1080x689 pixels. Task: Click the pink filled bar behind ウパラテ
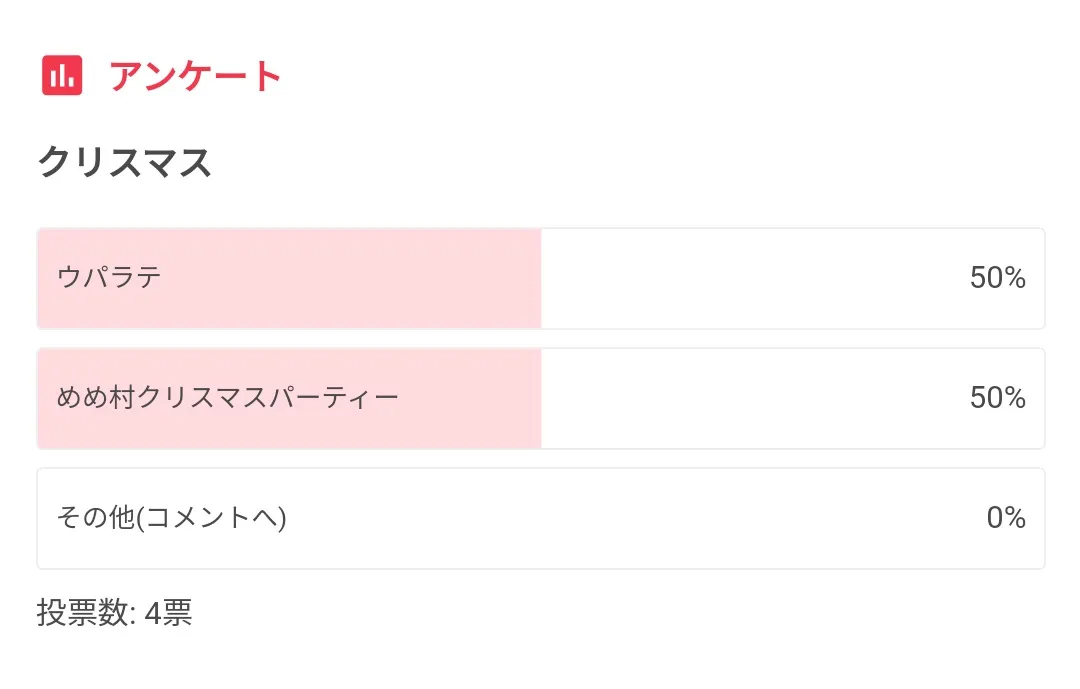350,278
